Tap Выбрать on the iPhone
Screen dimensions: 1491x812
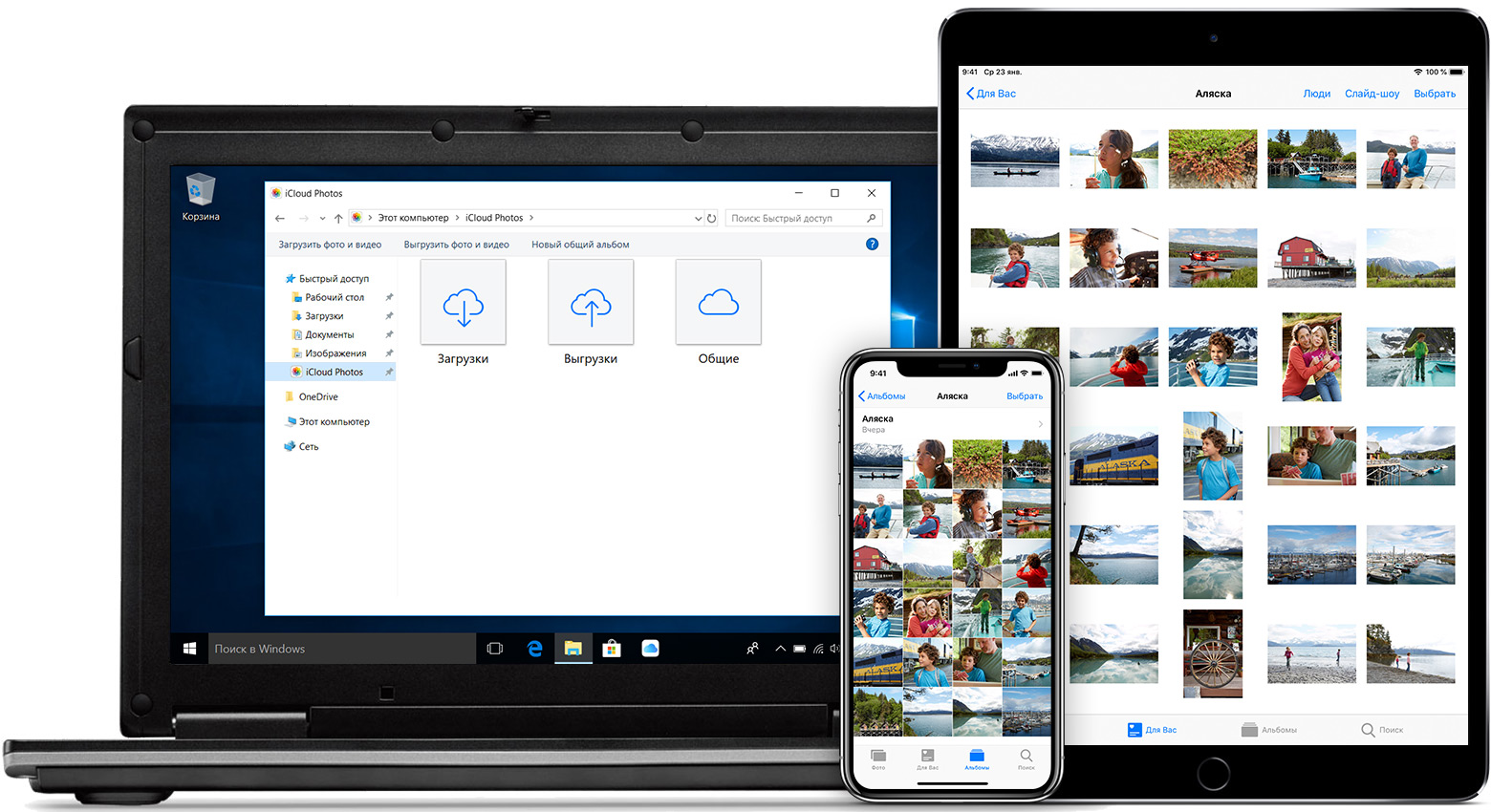tap(1025, 395)
